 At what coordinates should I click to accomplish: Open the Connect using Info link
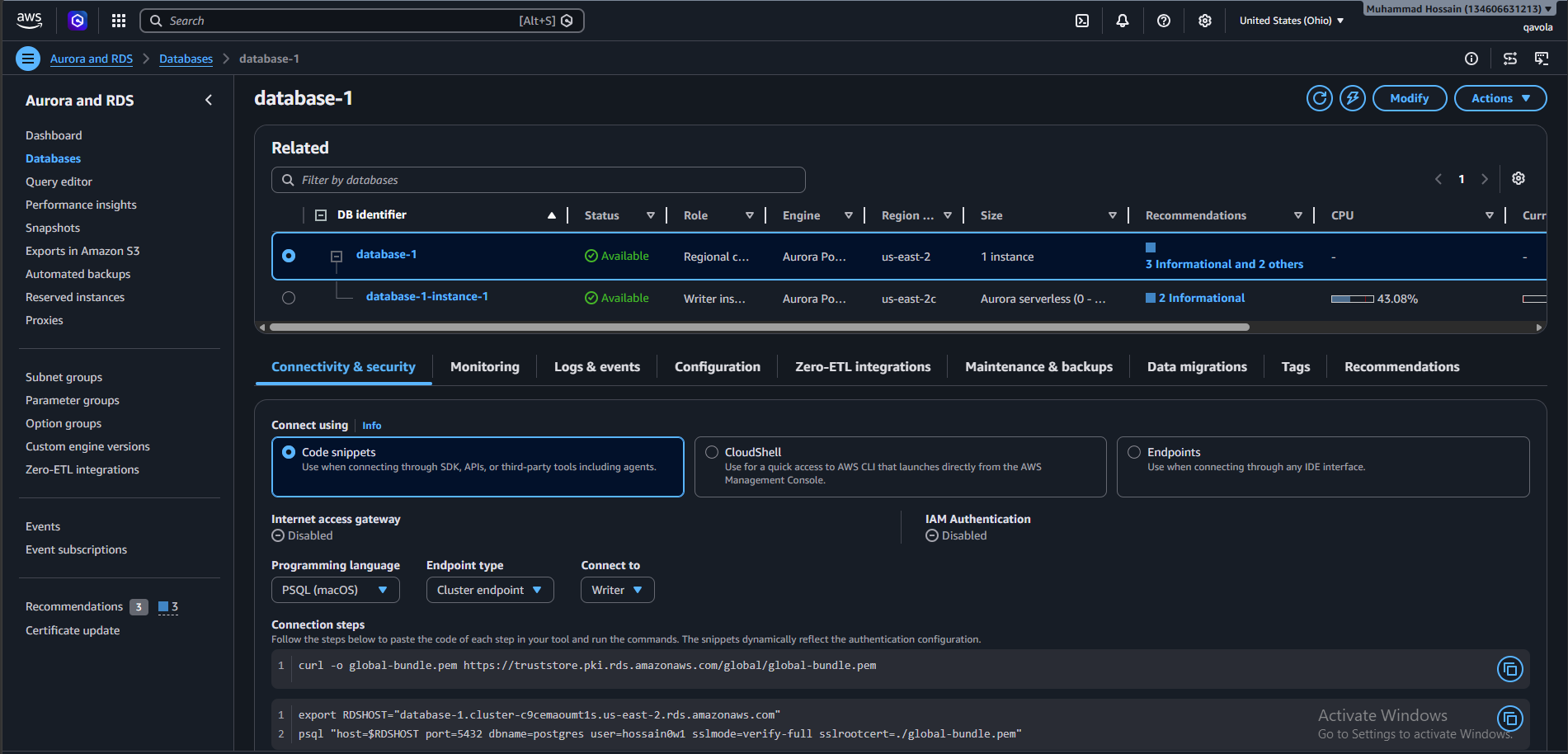pos(372,426)
